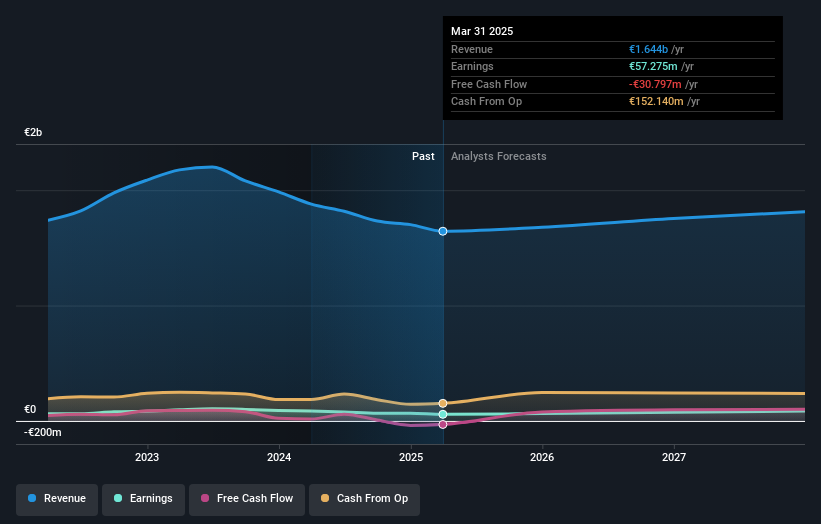The image size is (821, 524).
Task: Toggle the Cash From Op legend button
Action: pos(364,499)
